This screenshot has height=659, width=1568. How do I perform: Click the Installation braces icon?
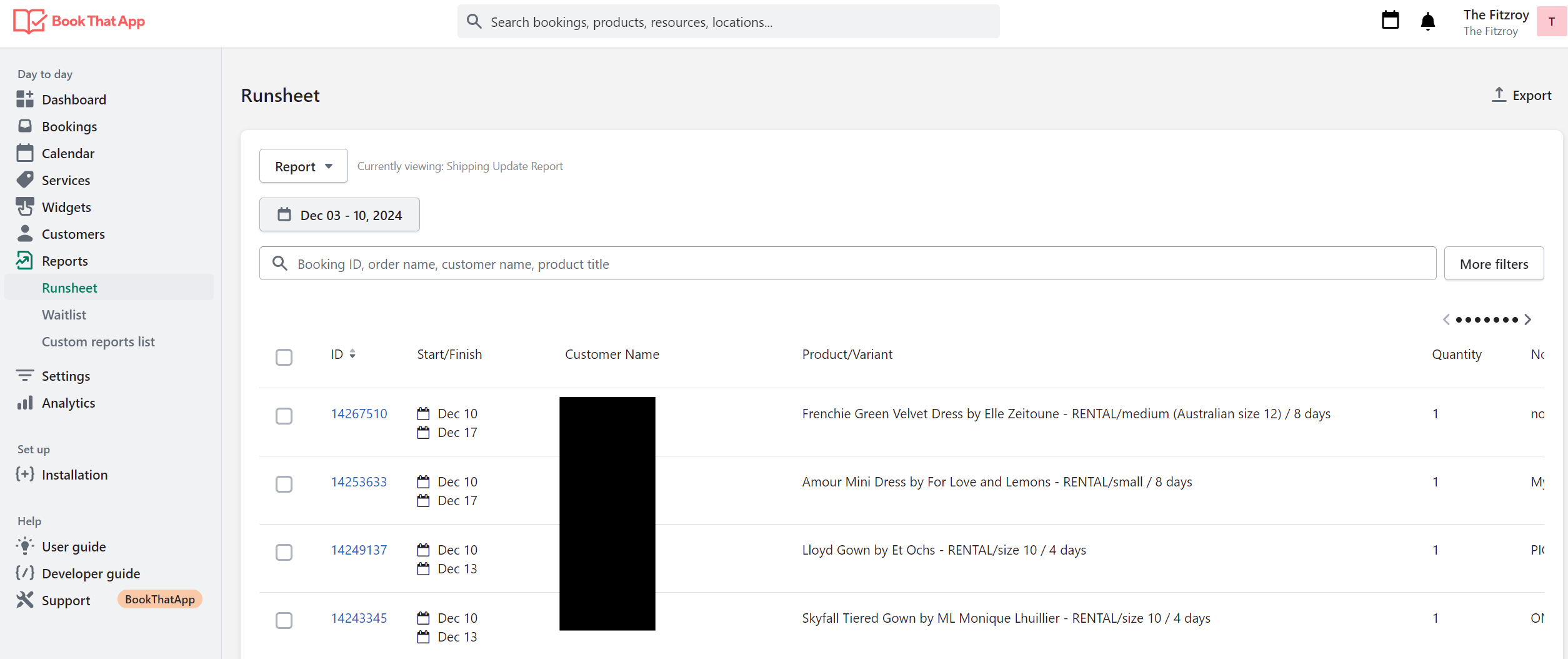point(25,474)
